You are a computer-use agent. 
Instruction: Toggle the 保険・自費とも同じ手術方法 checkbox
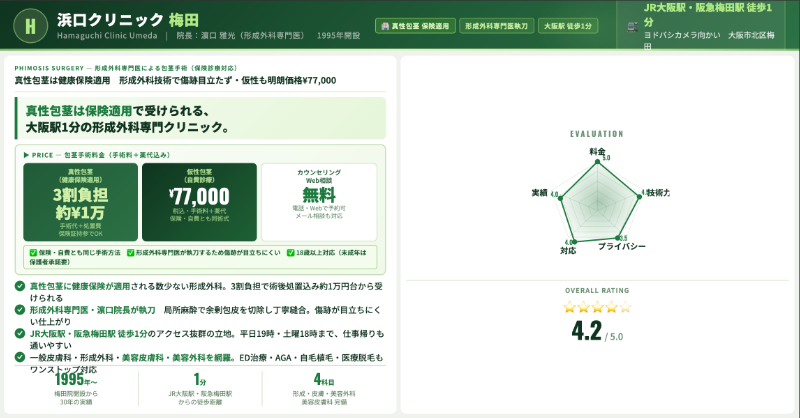(x=33, y=253)
